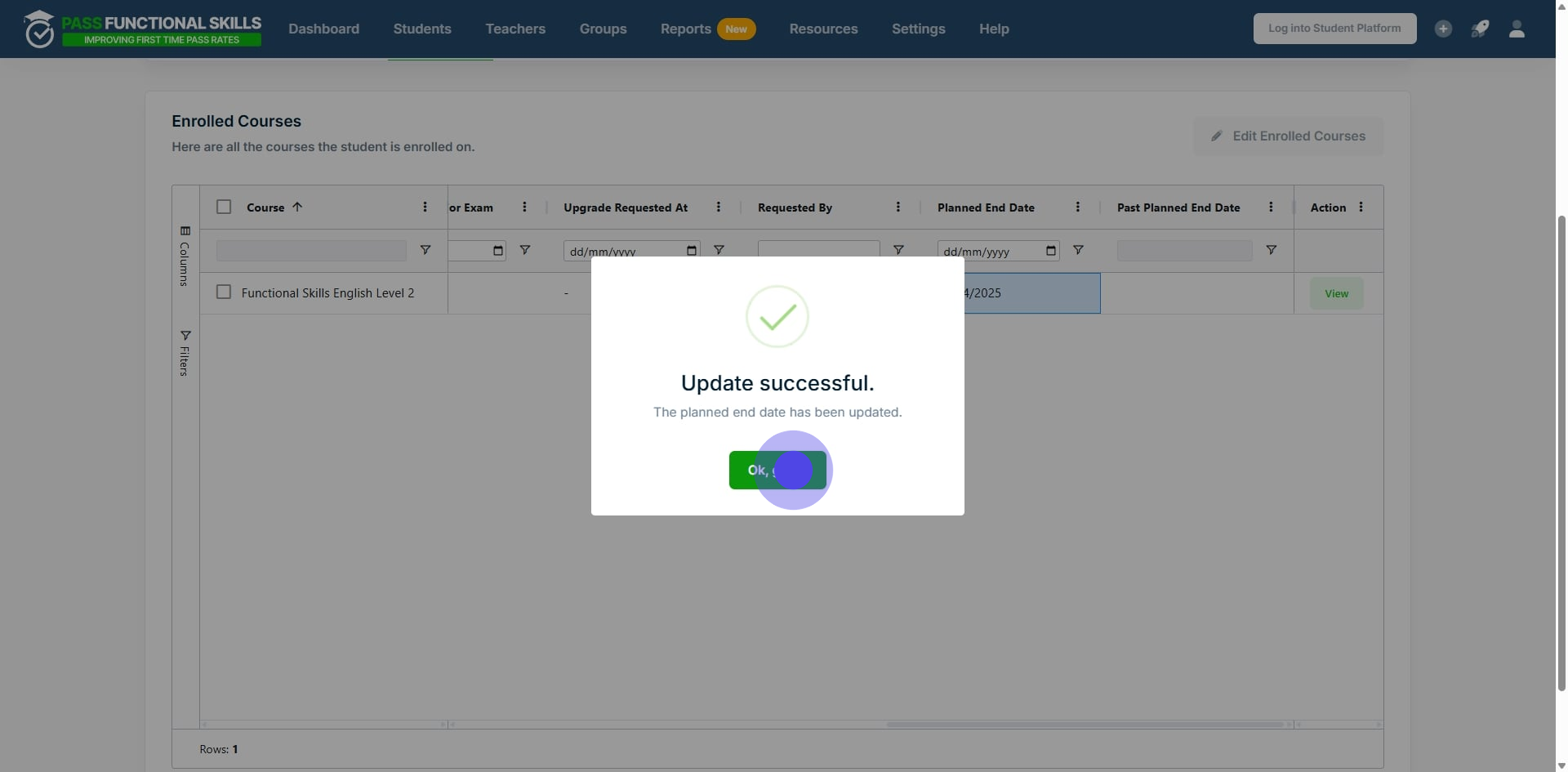Click filter icon for Course column
1568x772 pixels.
coord(425,250)
